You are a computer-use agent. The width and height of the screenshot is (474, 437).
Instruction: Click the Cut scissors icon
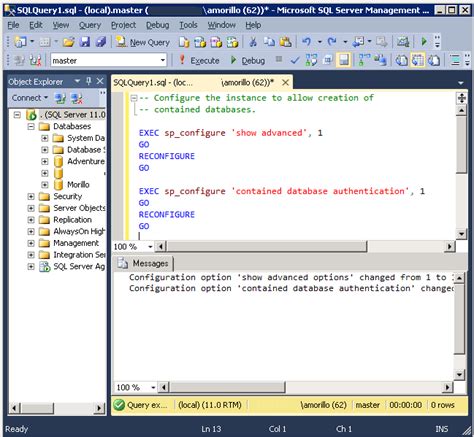253,42
